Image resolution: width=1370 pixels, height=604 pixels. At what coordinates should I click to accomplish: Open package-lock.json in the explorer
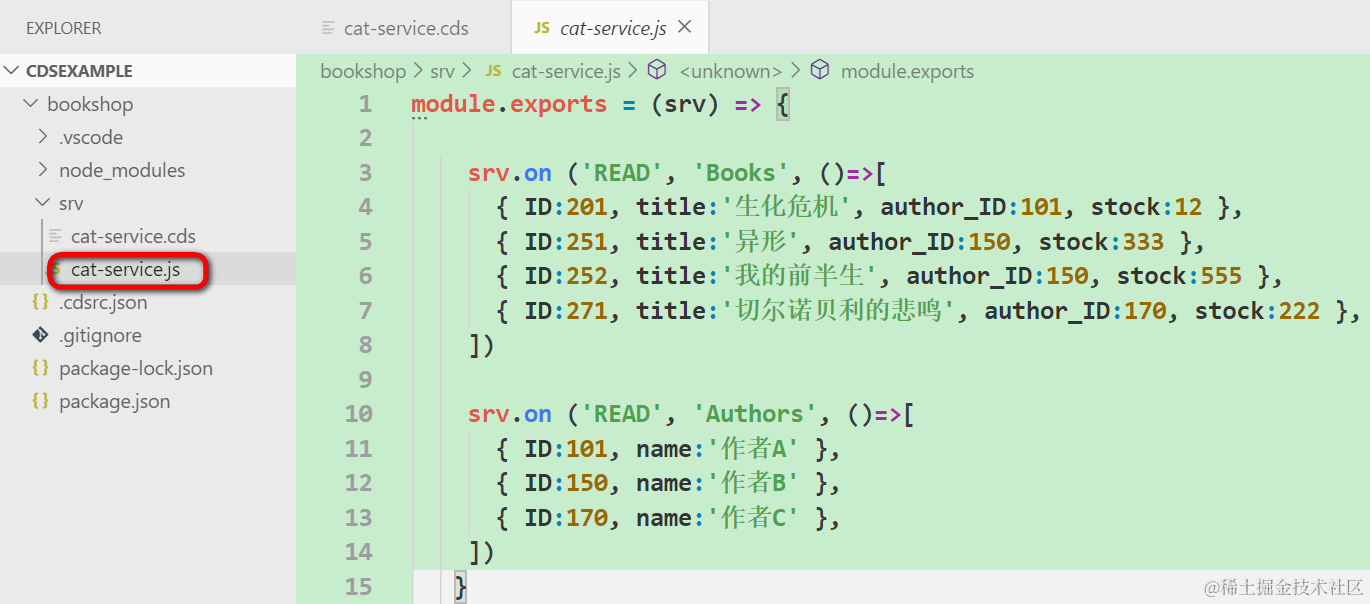[x=136, y=368]
